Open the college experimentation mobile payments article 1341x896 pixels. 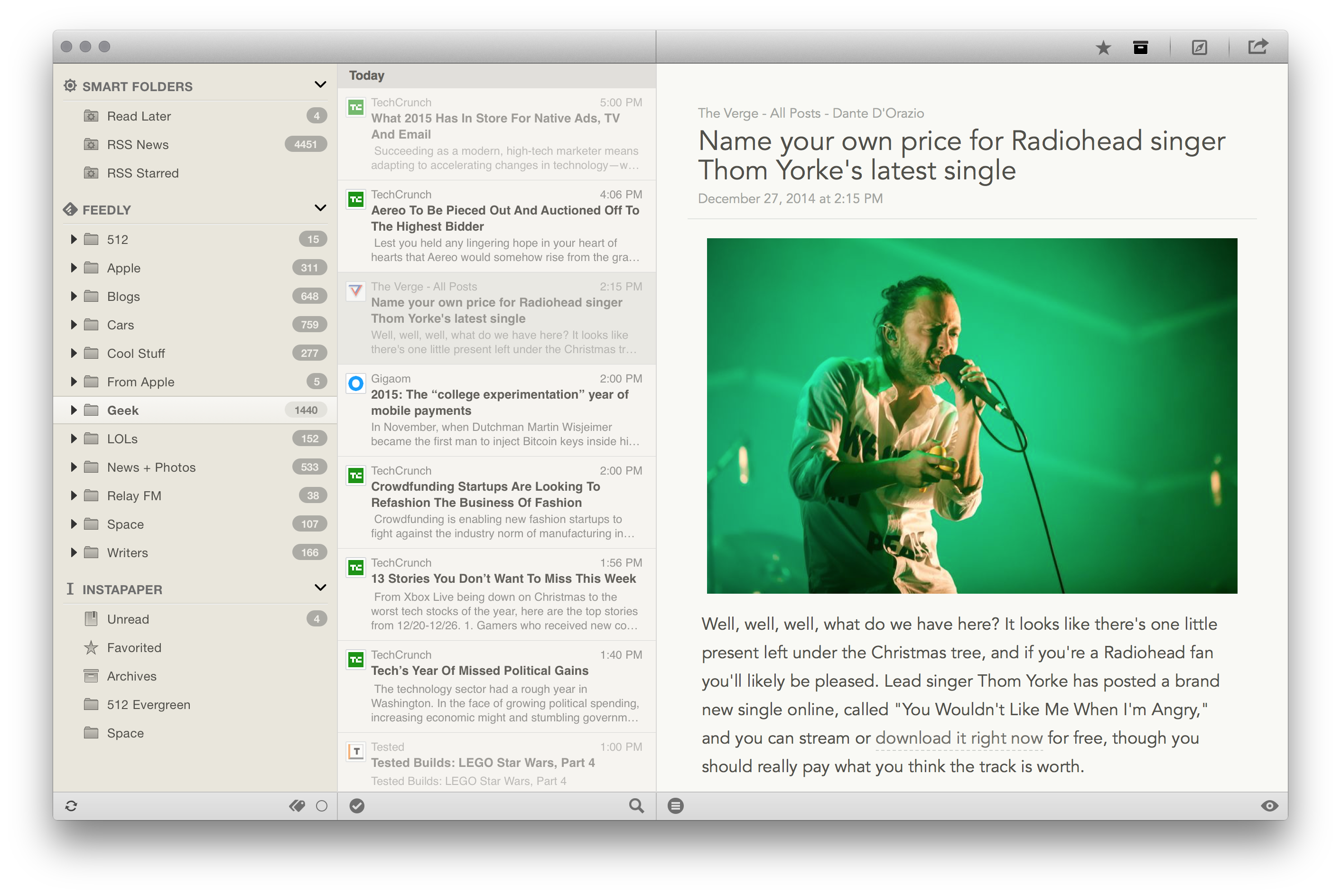coord(496,411)
